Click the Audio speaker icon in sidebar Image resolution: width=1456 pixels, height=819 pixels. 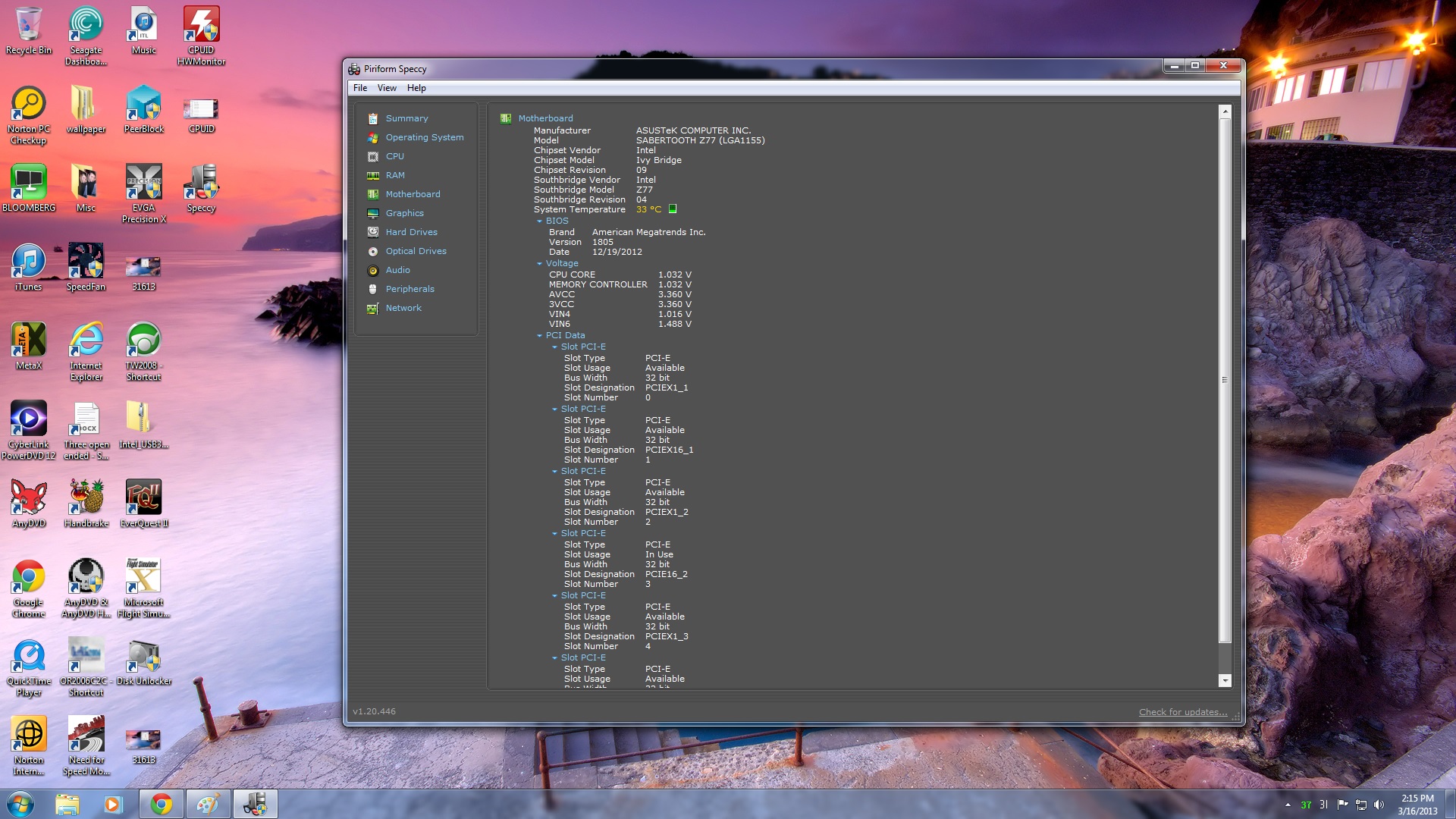373,270
